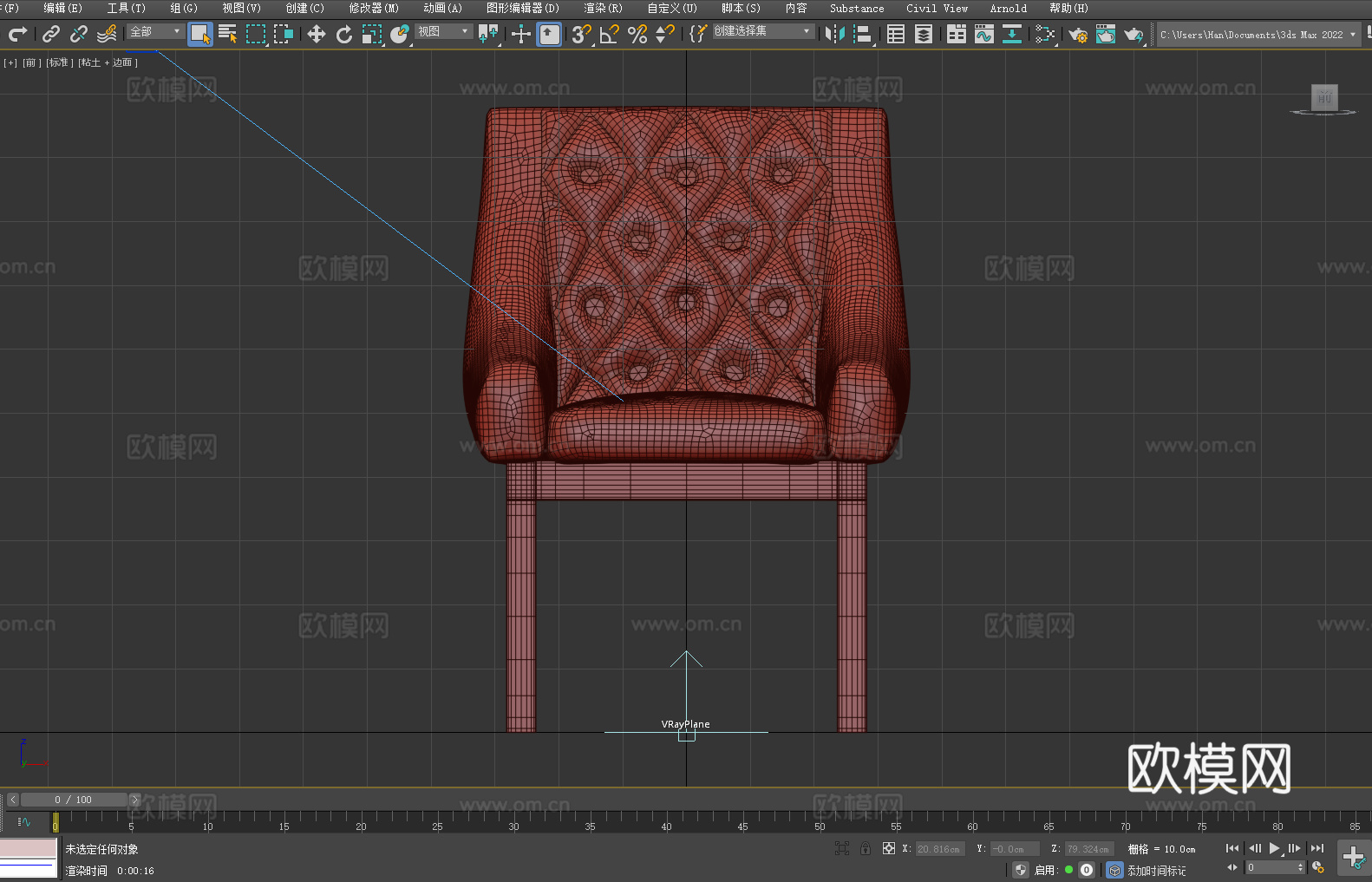Click the Mirror tool icon
The image size is (1372, 882).
coord(835,34)
